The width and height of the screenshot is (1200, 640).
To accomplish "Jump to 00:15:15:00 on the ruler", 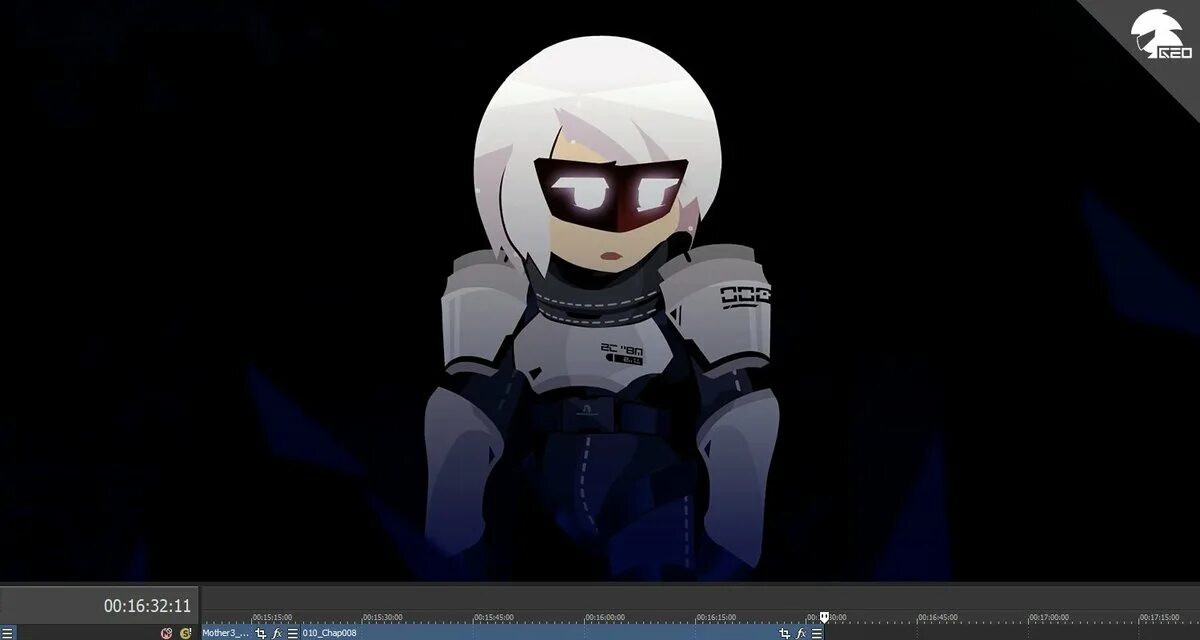I will pyautogui.click(x=272, y=617).
